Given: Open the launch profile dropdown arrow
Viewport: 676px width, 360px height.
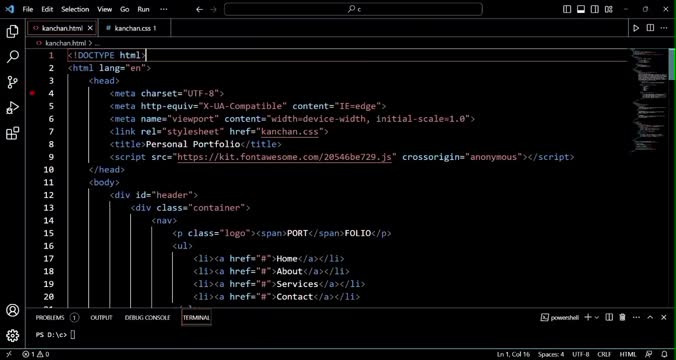Looking at the screenshot, I should [x=597, y=318].
